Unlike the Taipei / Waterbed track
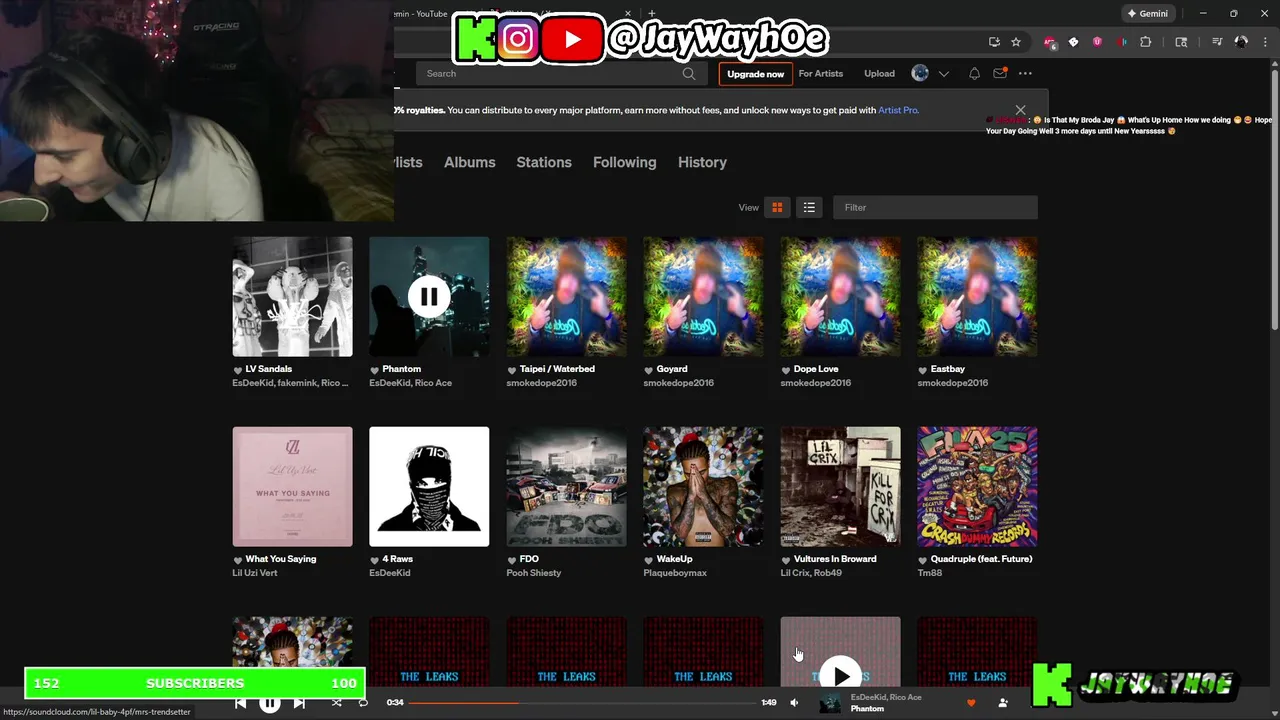The image size is (1280, 720). point(512,370)
